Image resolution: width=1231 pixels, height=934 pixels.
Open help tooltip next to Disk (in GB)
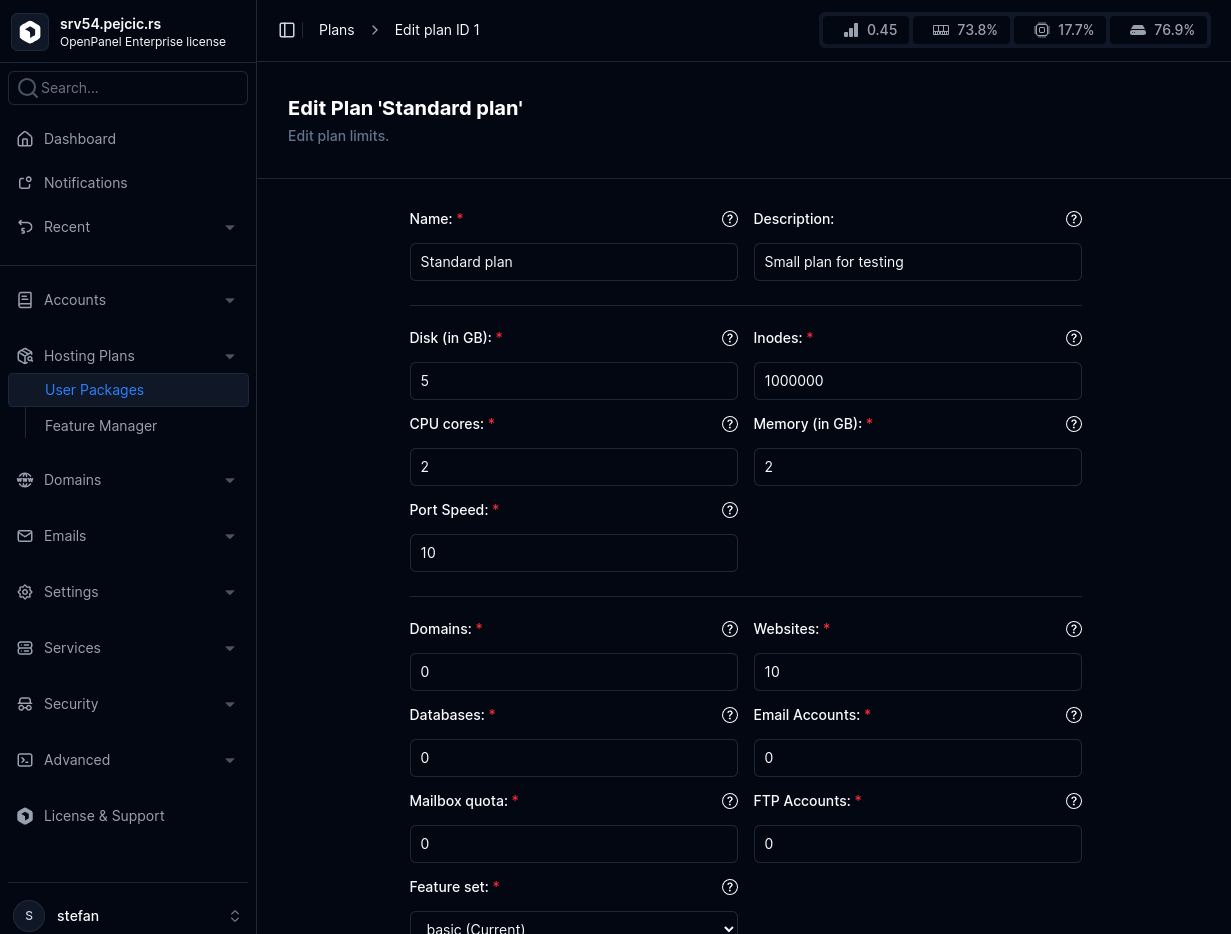[729, 338]
